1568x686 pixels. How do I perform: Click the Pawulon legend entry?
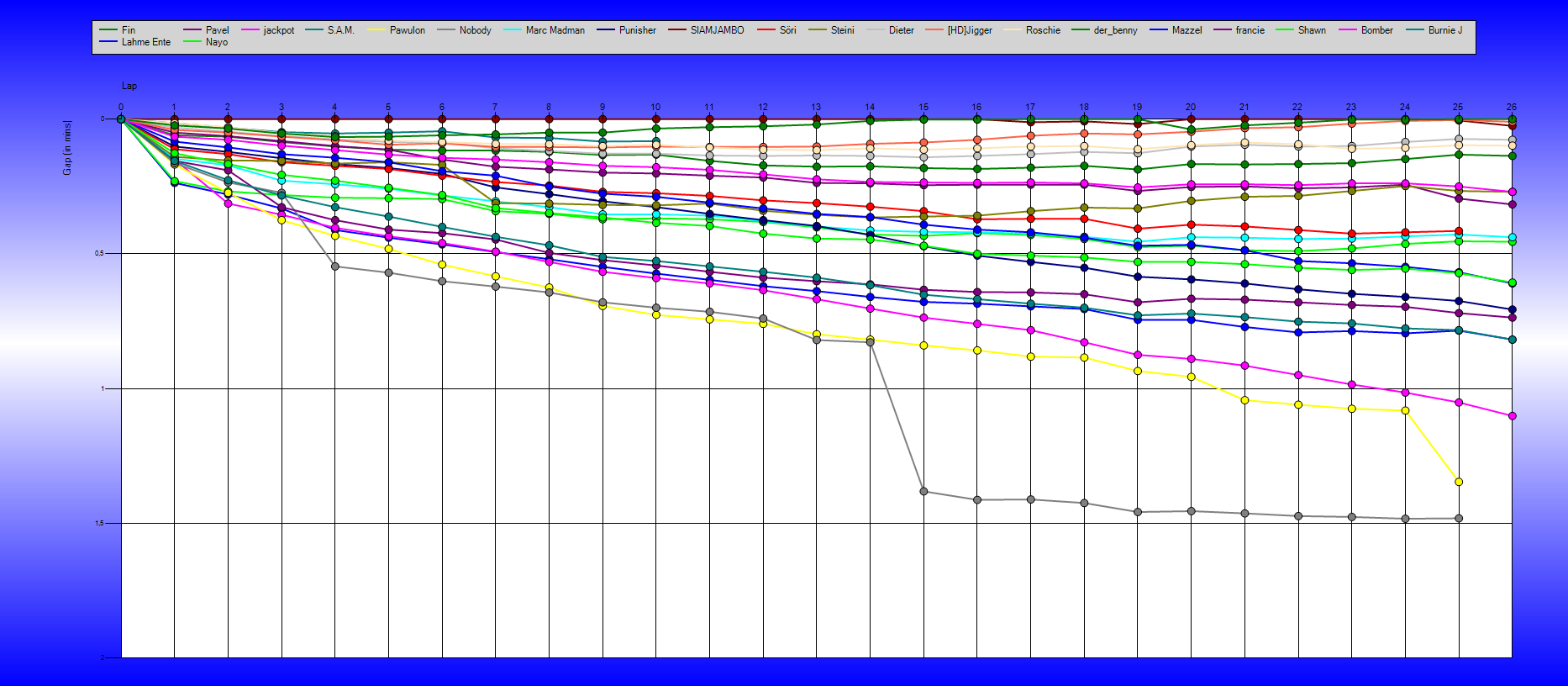[396, 30]
